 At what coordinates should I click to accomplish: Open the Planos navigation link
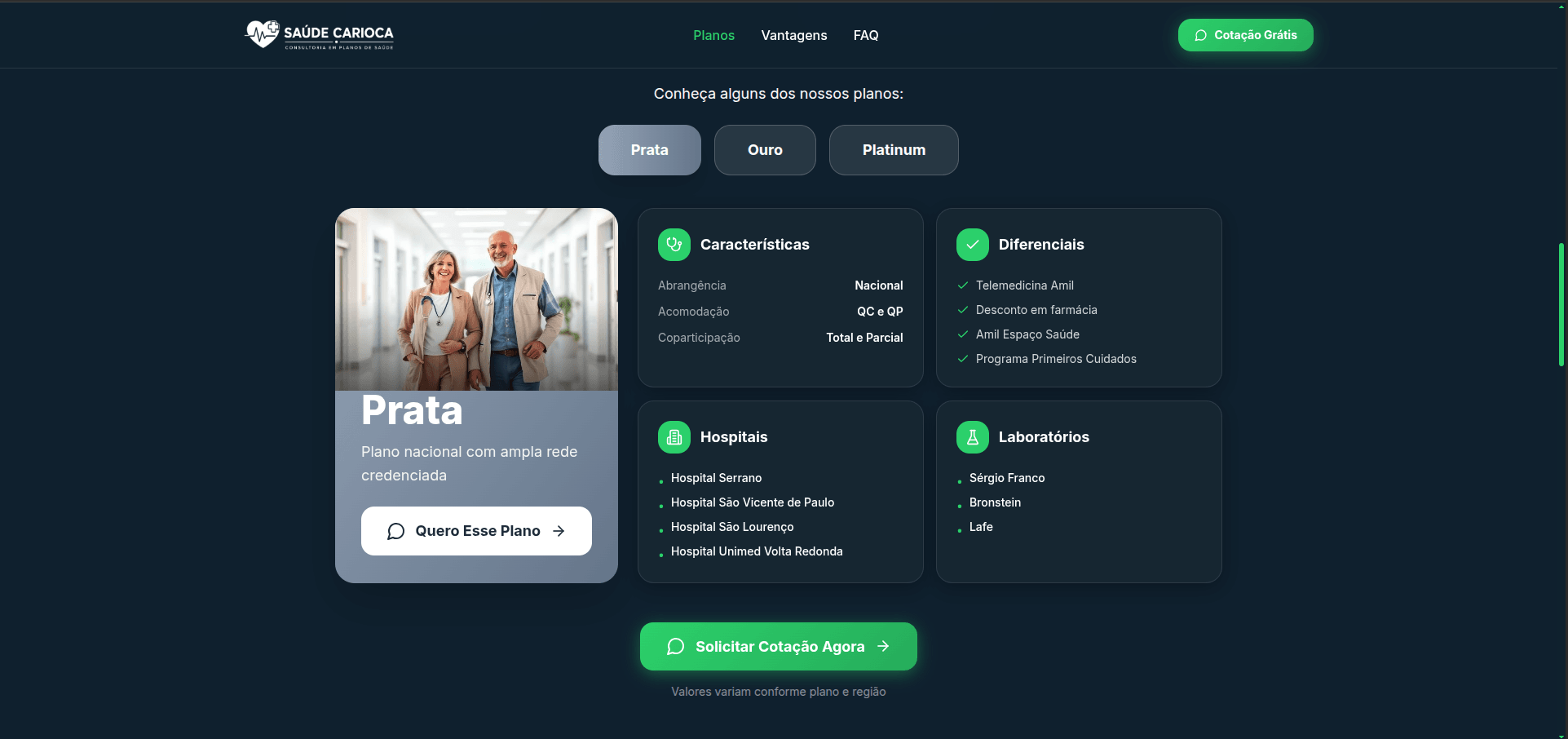713,35
